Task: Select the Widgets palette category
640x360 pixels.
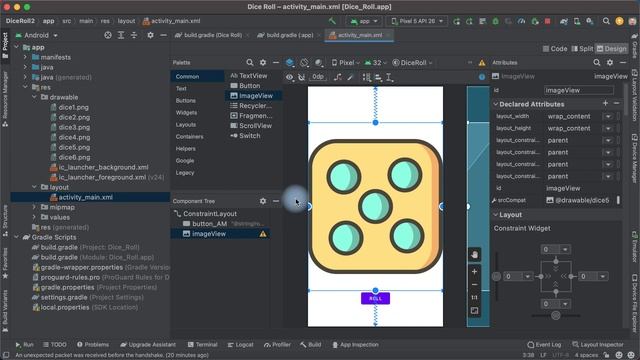Action: 186,113
